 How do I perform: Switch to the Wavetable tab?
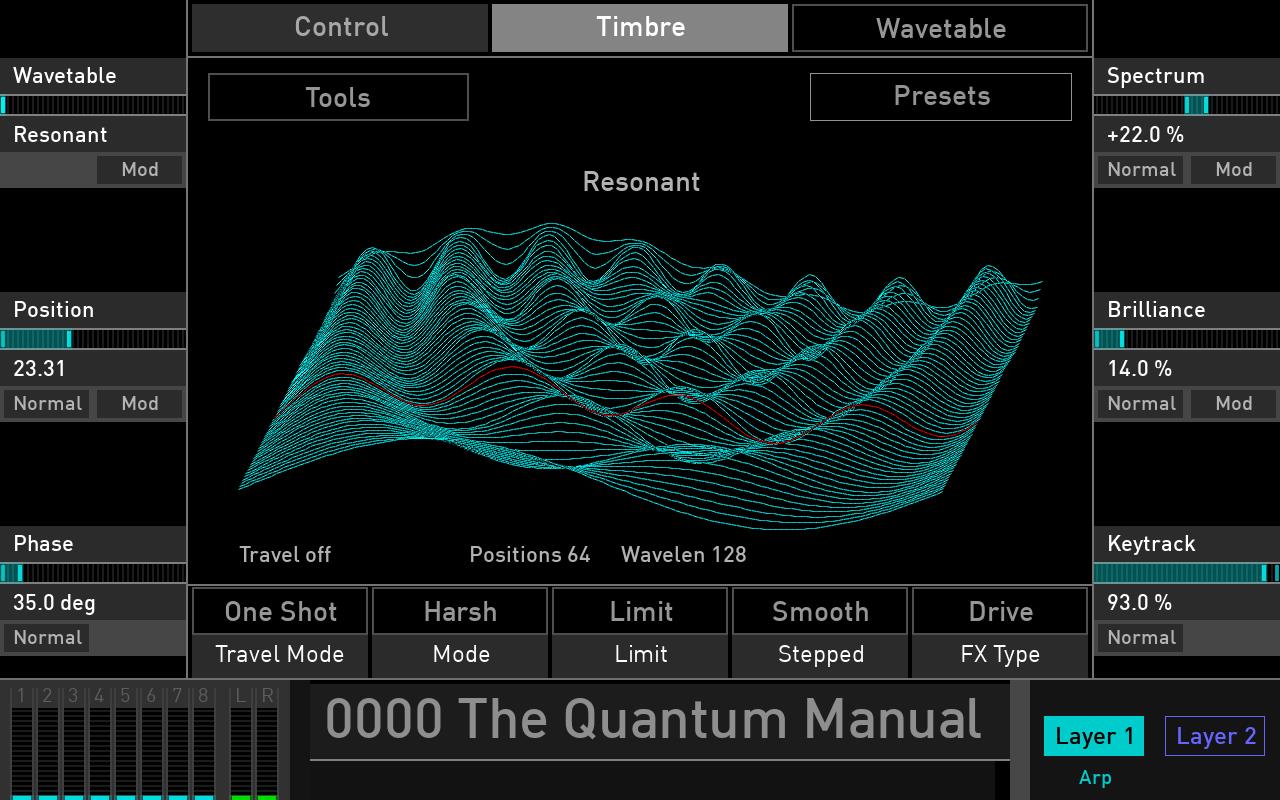point(939,28)
